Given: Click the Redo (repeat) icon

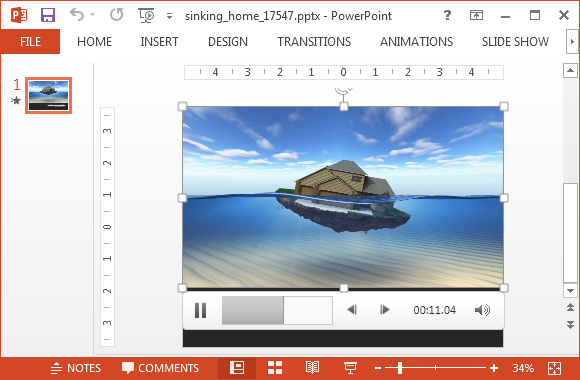Looking at the screenshot, I should [x=116, y=15].
